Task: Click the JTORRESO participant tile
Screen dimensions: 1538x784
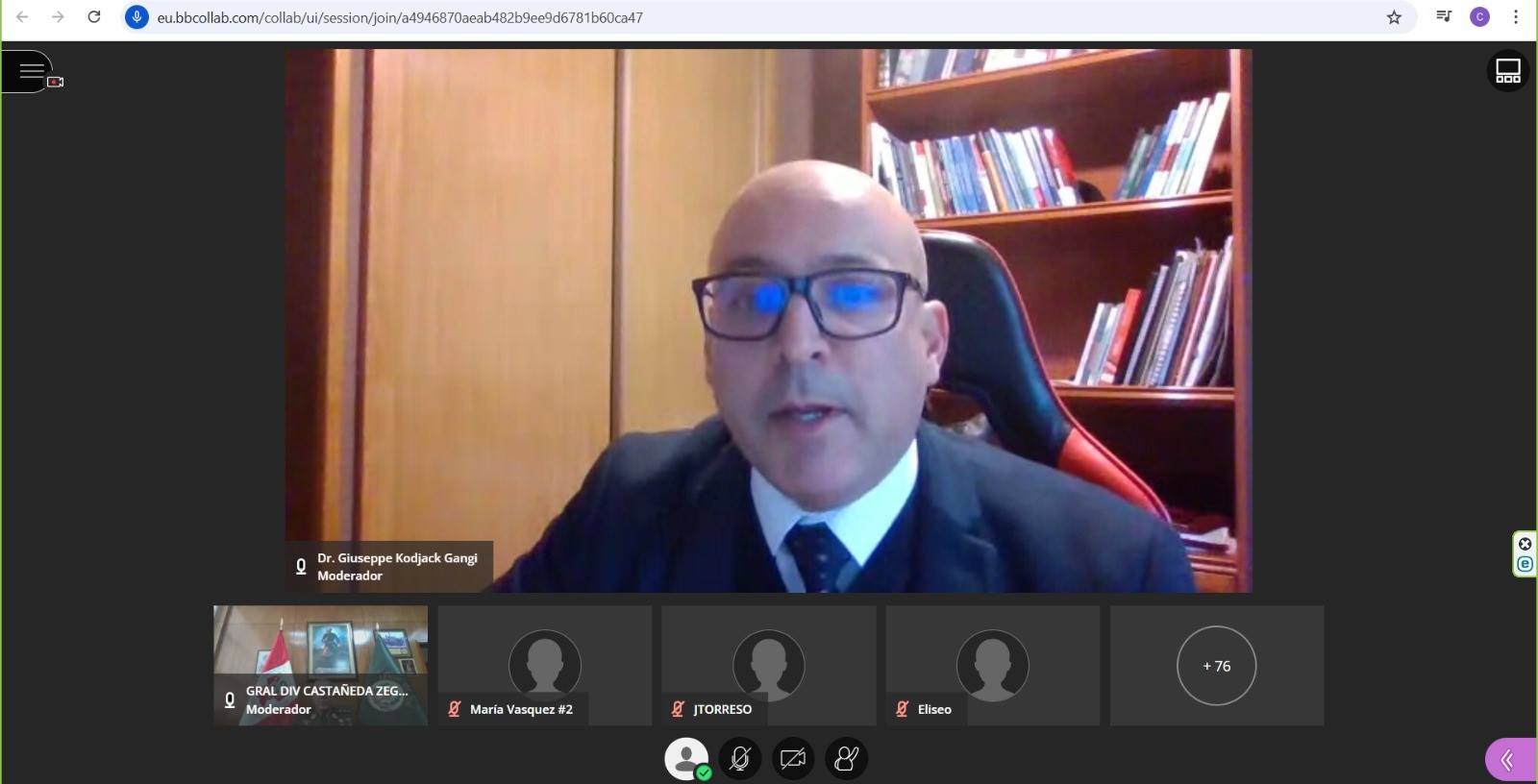Action: click(x=768, y=665)
